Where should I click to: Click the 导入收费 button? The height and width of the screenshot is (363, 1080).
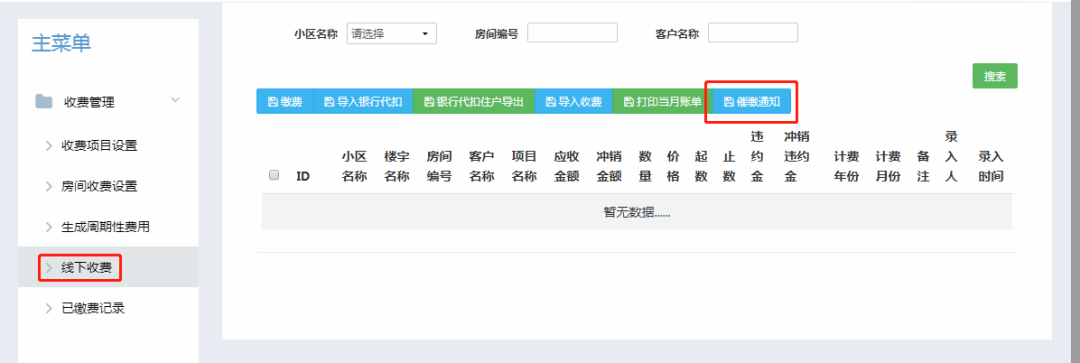574,102
